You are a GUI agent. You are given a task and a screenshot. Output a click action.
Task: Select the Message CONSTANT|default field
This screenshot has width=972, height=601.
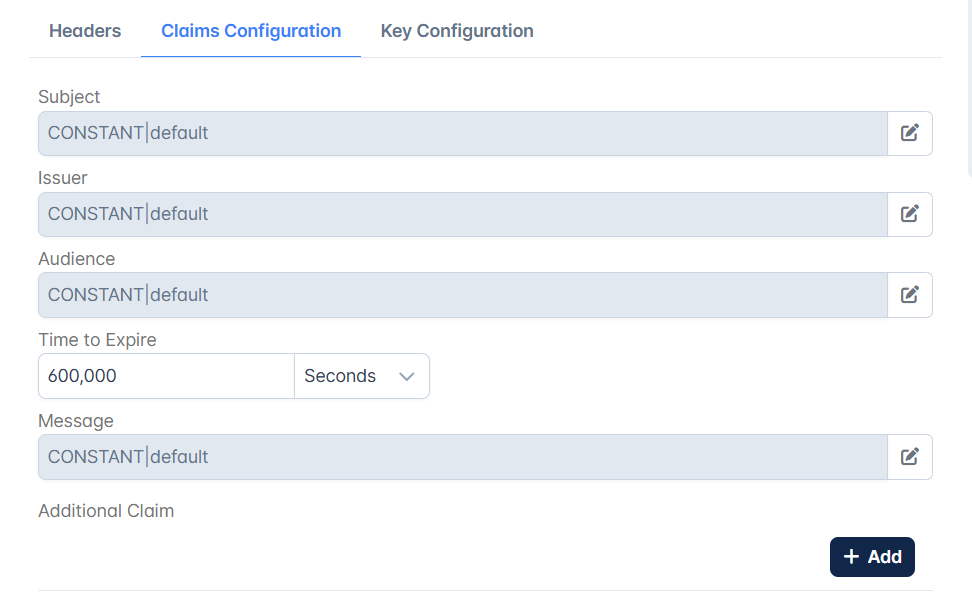pyautogui.click(x=463, y=457)
